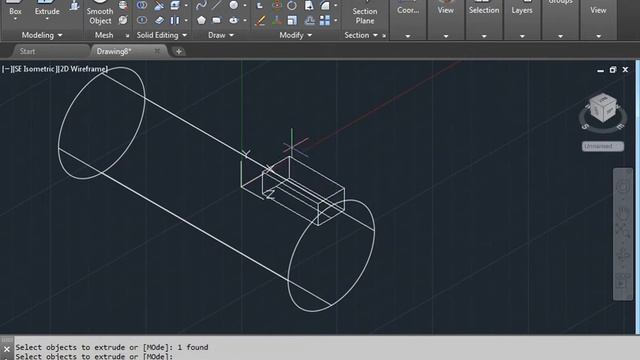The width and height of the screenshot is (640, 360).
Task: Select the Polygon draw tool
Action: click(201, 20)
